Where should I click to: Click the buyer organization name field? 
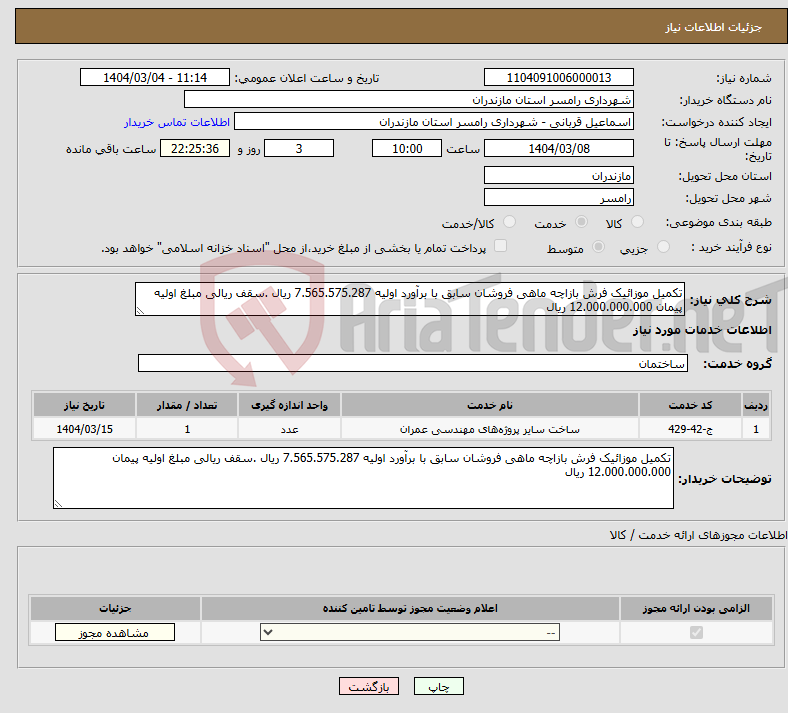[409, 99]
